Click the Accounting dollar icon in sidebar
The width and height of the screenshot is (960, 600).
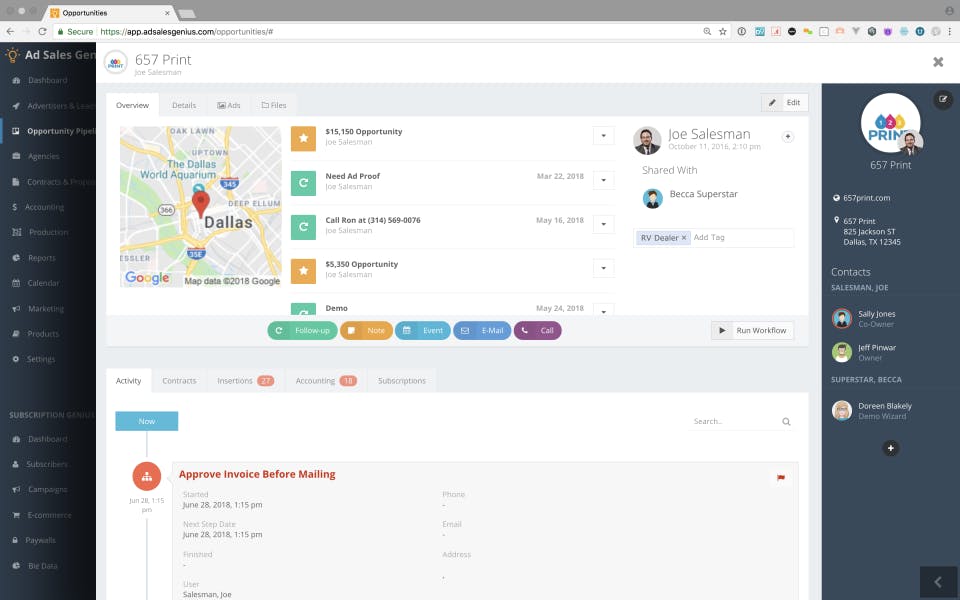(15, 207)
